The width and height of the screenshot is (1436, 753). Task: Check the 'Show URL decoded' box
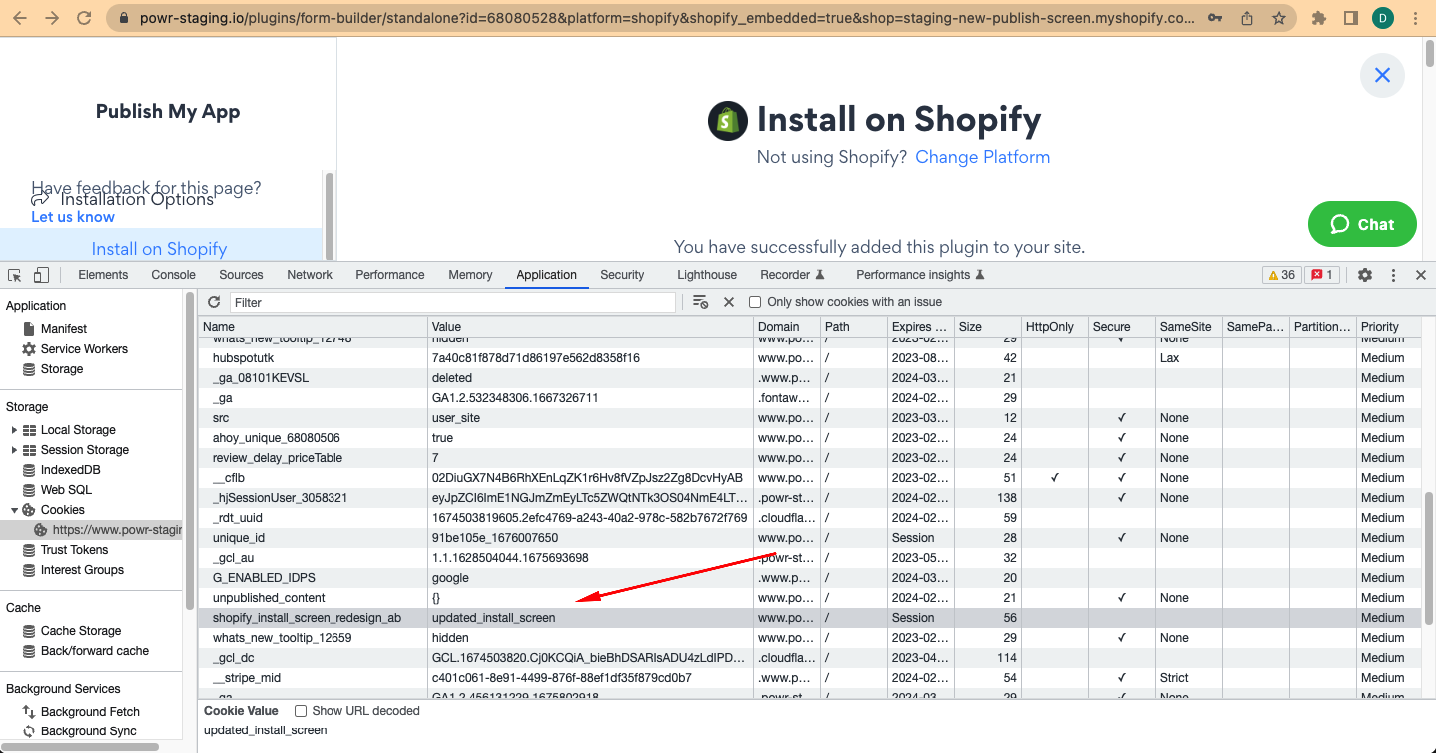click(x=301, y=711)
